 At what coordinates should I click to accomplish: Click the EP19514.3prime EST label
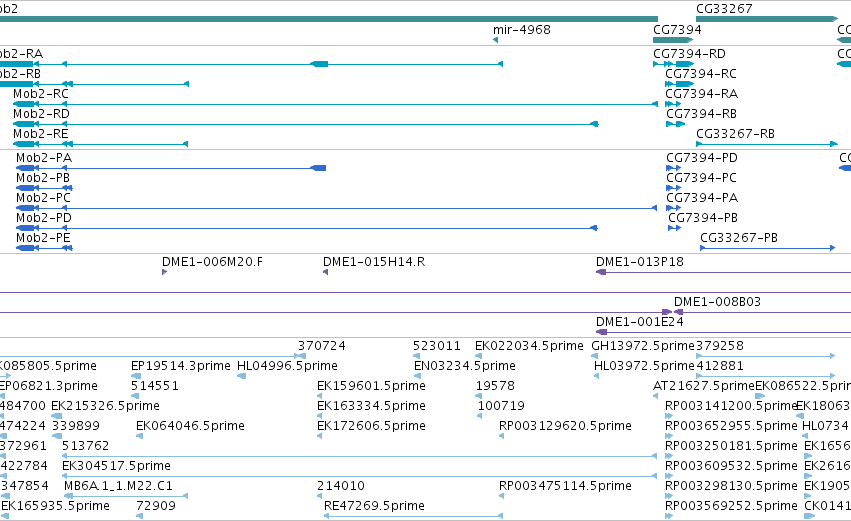(x=181, y=366)
